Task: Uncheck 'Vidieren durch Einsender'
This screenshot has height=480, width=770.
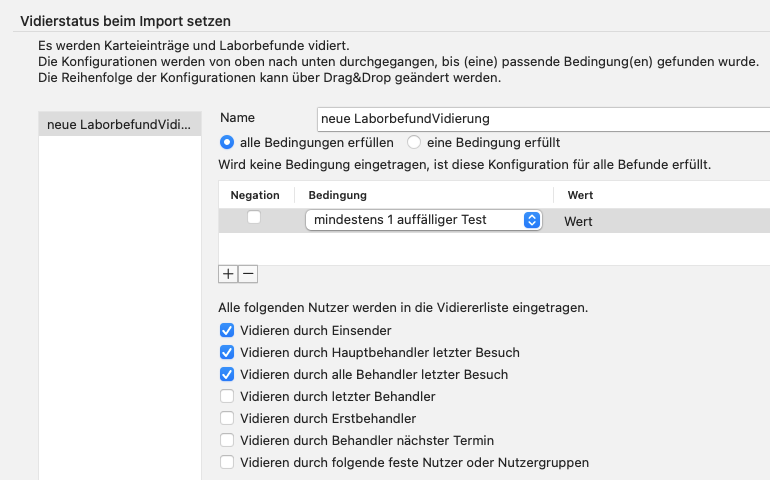Action: (x=227, y=331)
